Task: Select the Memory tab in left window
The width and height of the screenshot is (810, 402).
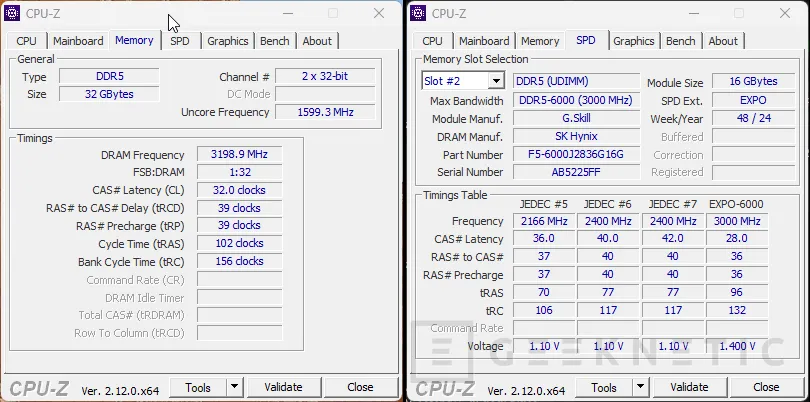Action: click(134, 40)
